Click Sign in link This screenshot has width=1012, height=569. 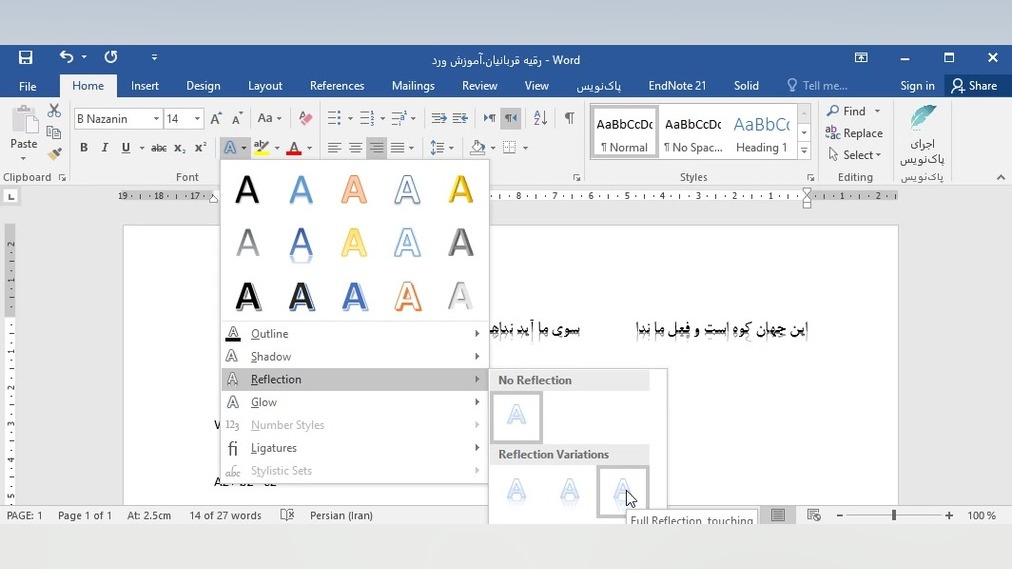(917, 86)
